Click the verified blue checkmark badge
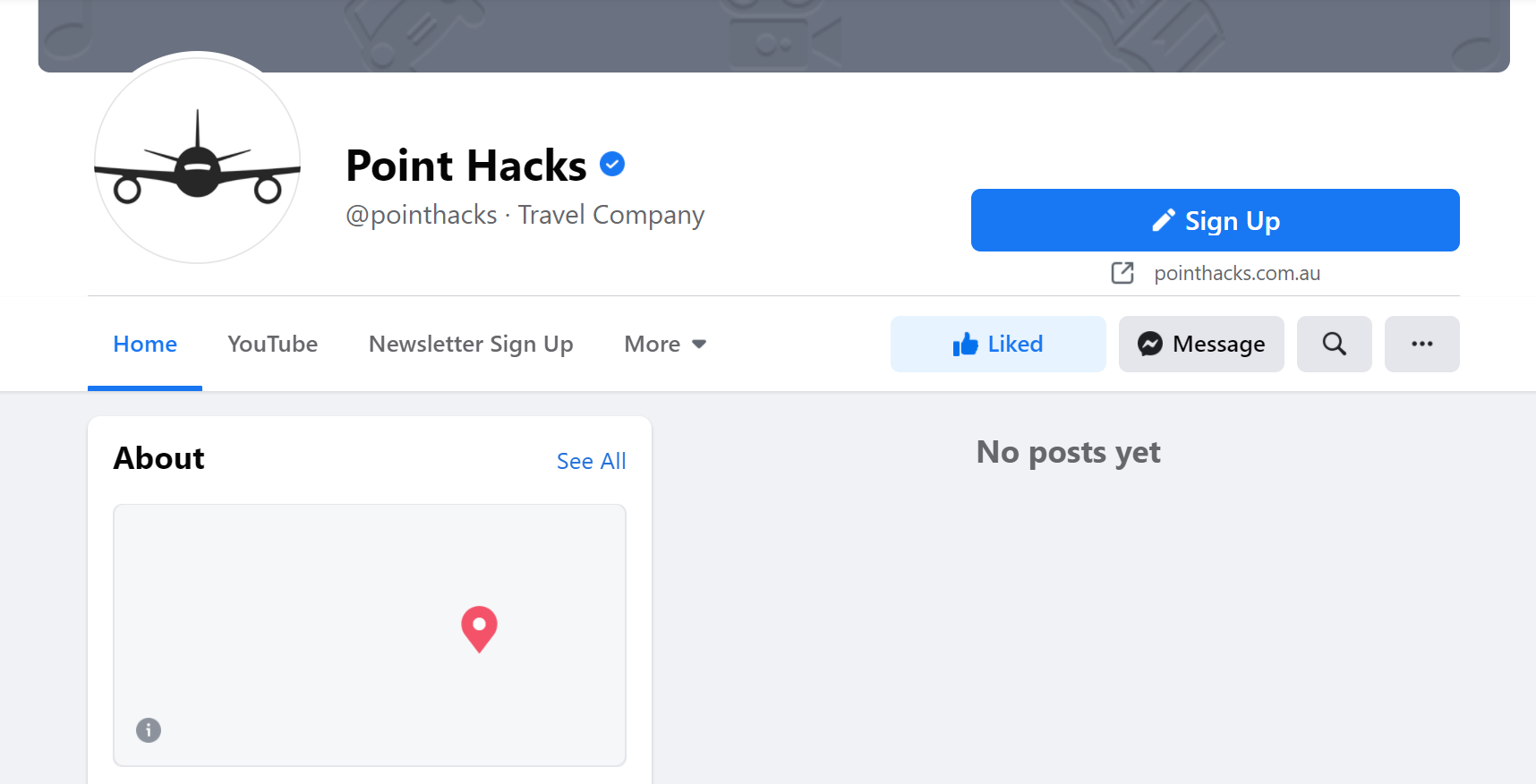Screen dimensions: 1536x784 (x=611, y=163)
